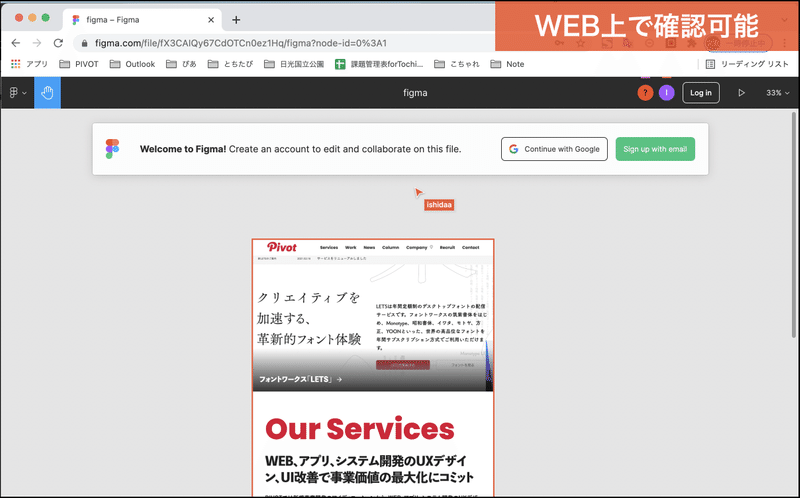Click Recruit in the design nav
Screen dimensions: 800x498
pyautogui.click(x=447, y=247)
